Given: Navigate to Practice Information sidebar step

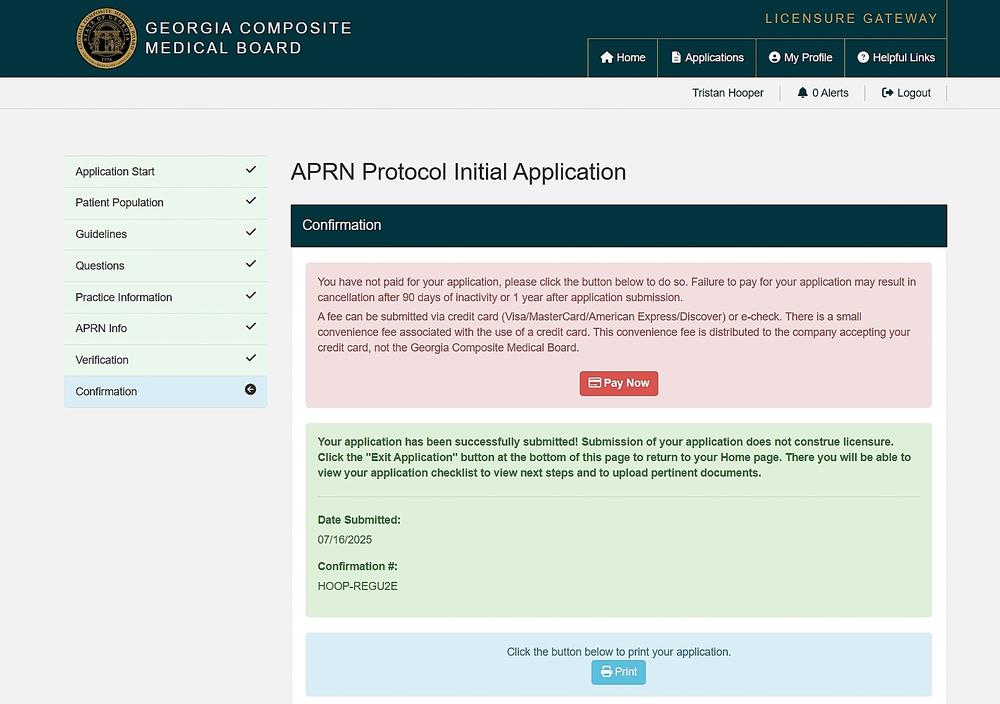Looking at the screenshot, I should click(x=124, y=297).
